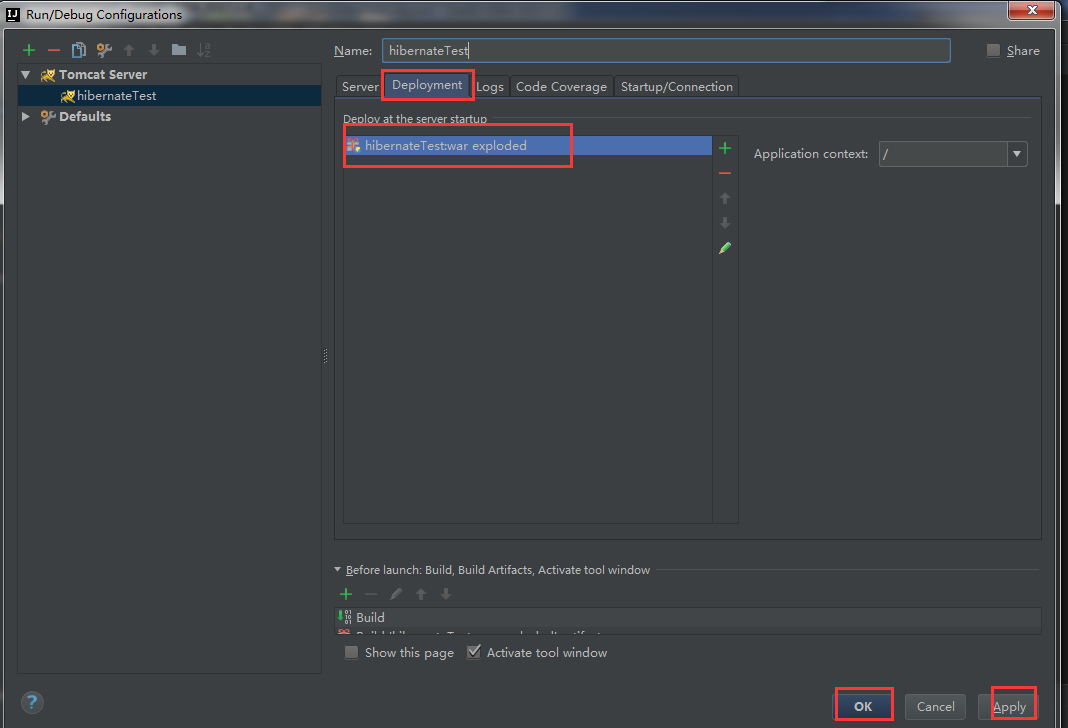Focus the Name input field

(x=666, y=50)
